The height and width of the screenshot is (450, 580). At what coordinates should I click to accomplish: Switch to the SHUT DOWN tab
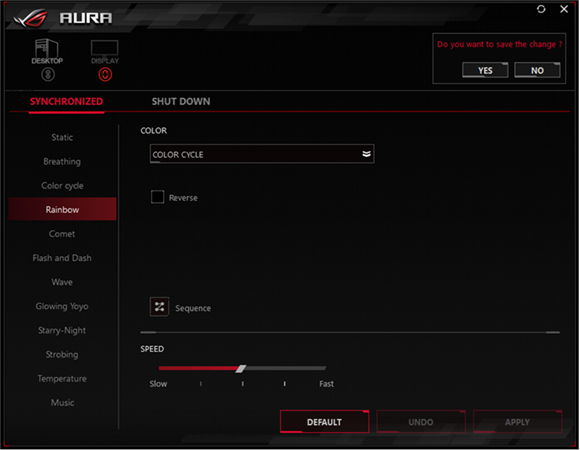(181, 101)
